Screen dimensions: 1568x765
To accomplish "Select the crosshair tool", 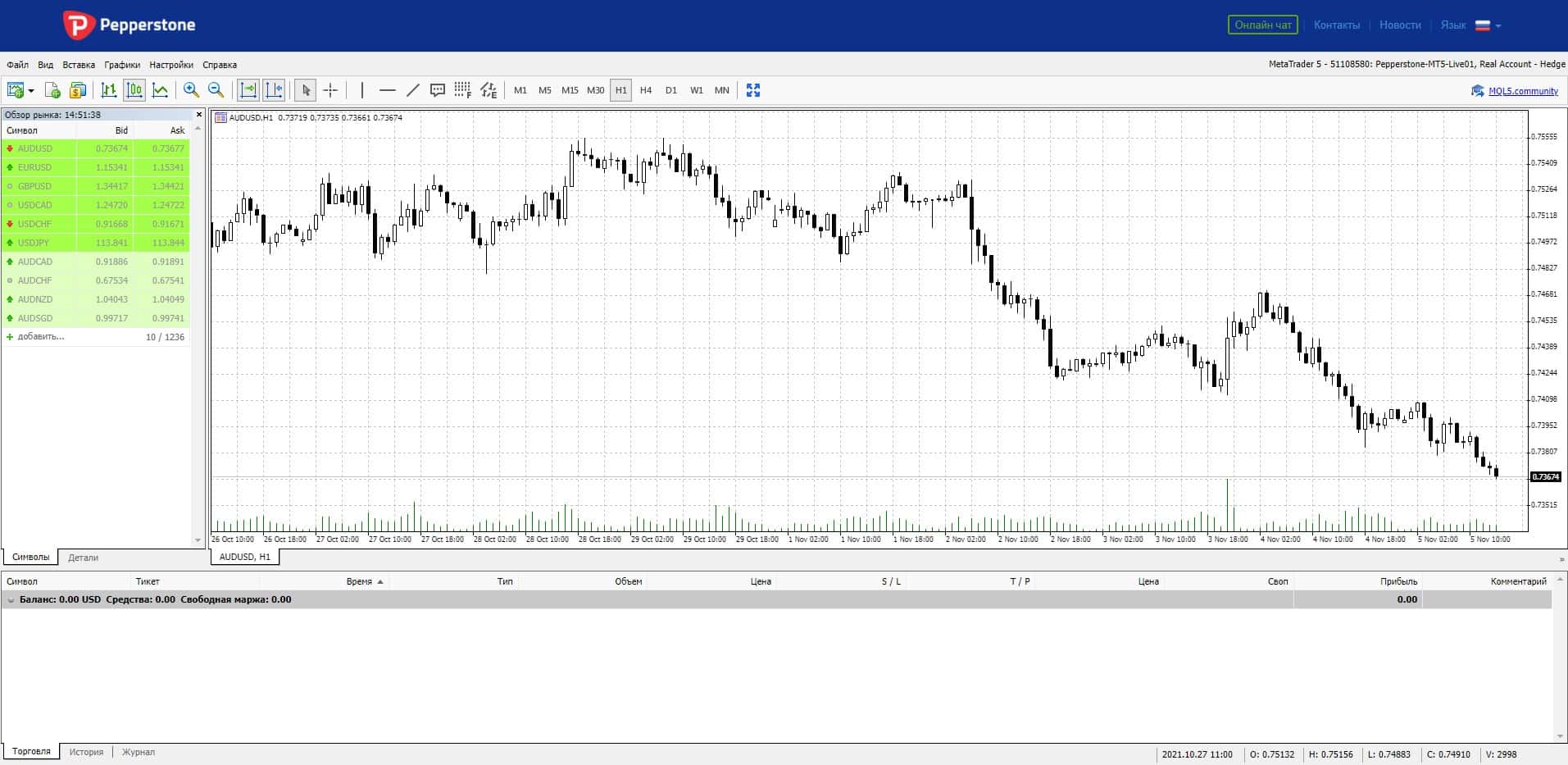I will (x=330, y=90).
